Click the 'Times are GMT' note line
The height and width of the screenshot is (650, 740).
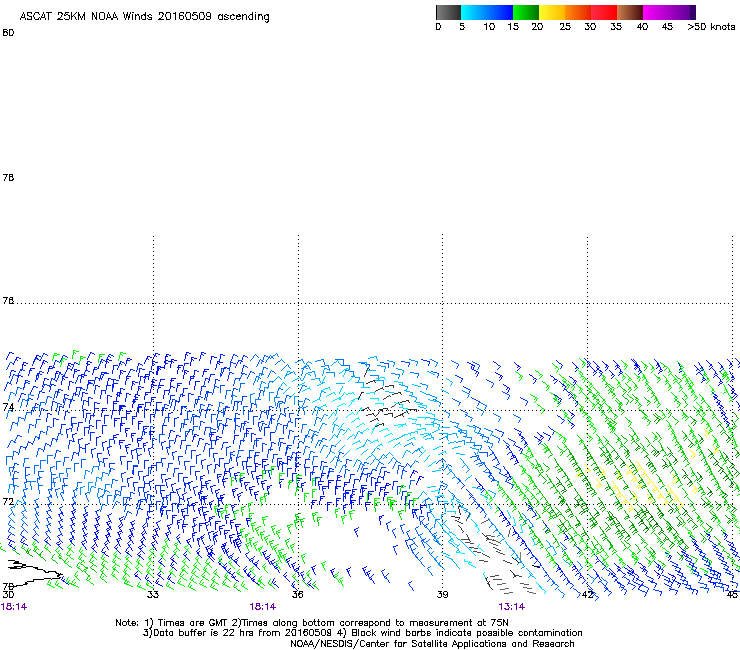coord(311,623)
